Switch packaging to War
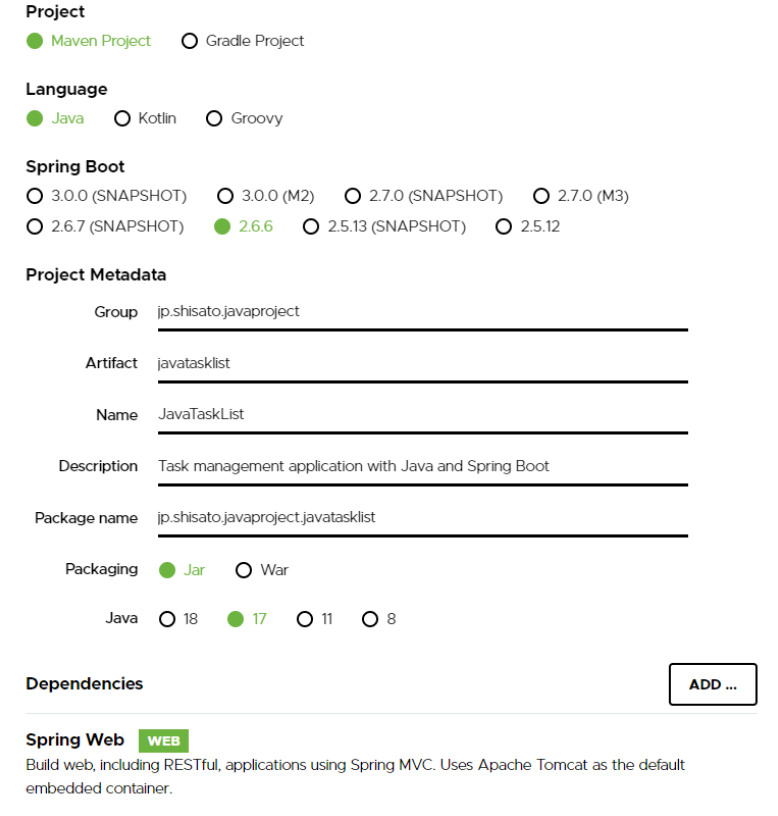 [243, 569]
